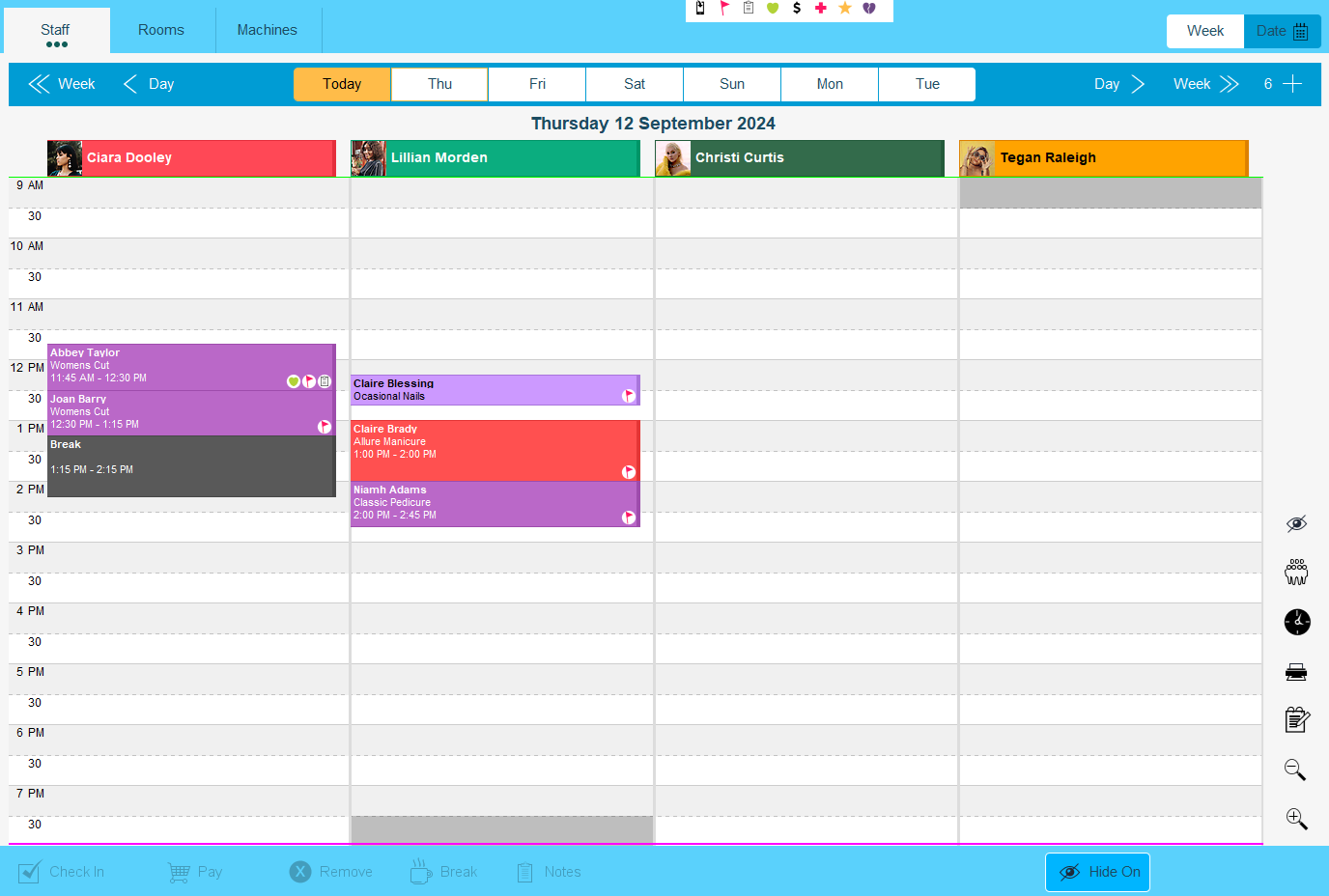This screenshot has height=896, width=1329.
Task: Select the Date view toggle
Action: pyautogui.click(x=1283, y=31)
